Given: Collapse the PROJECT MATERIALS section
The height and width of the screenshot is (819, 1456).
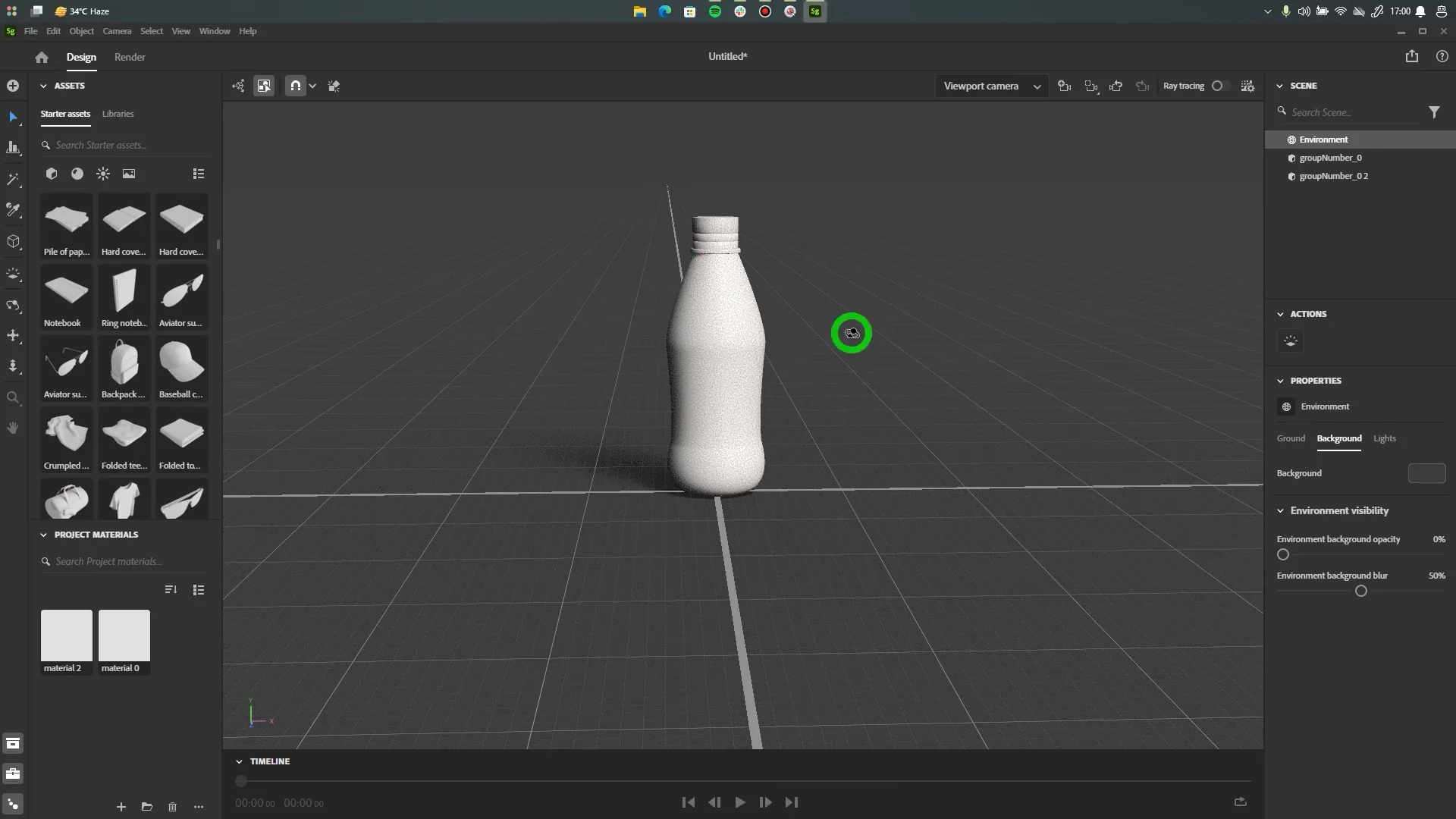Looking at the screenshot, I should 43,535.
